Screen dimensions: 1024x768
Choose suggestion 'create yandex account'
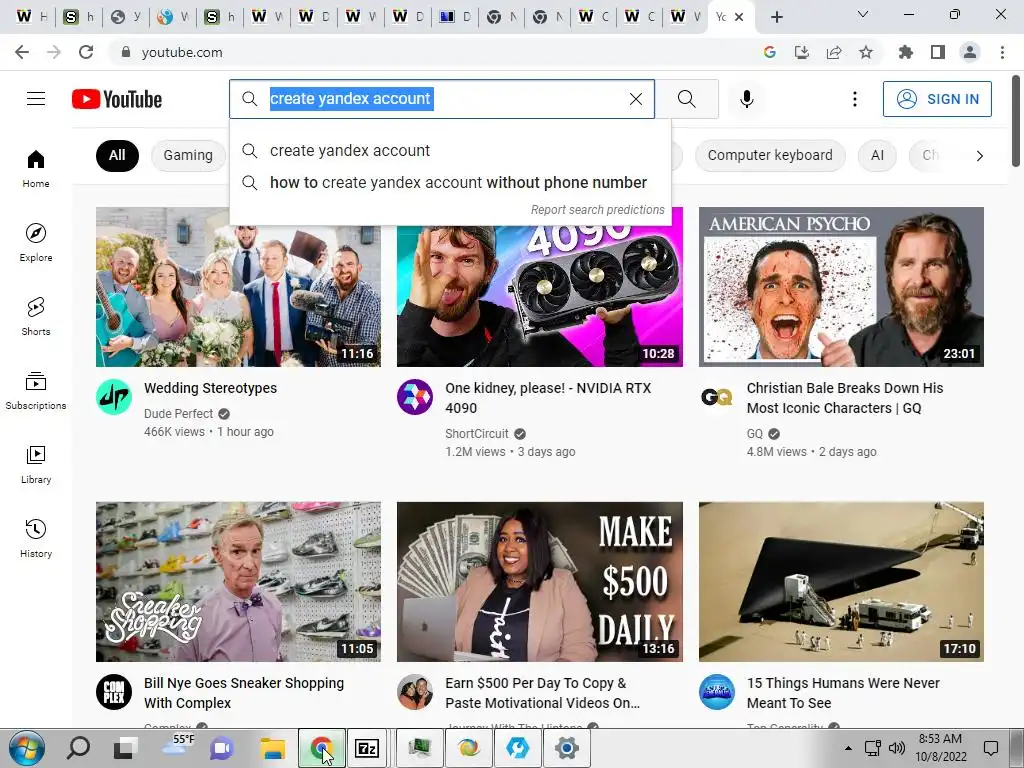click(x=450, y=150)
